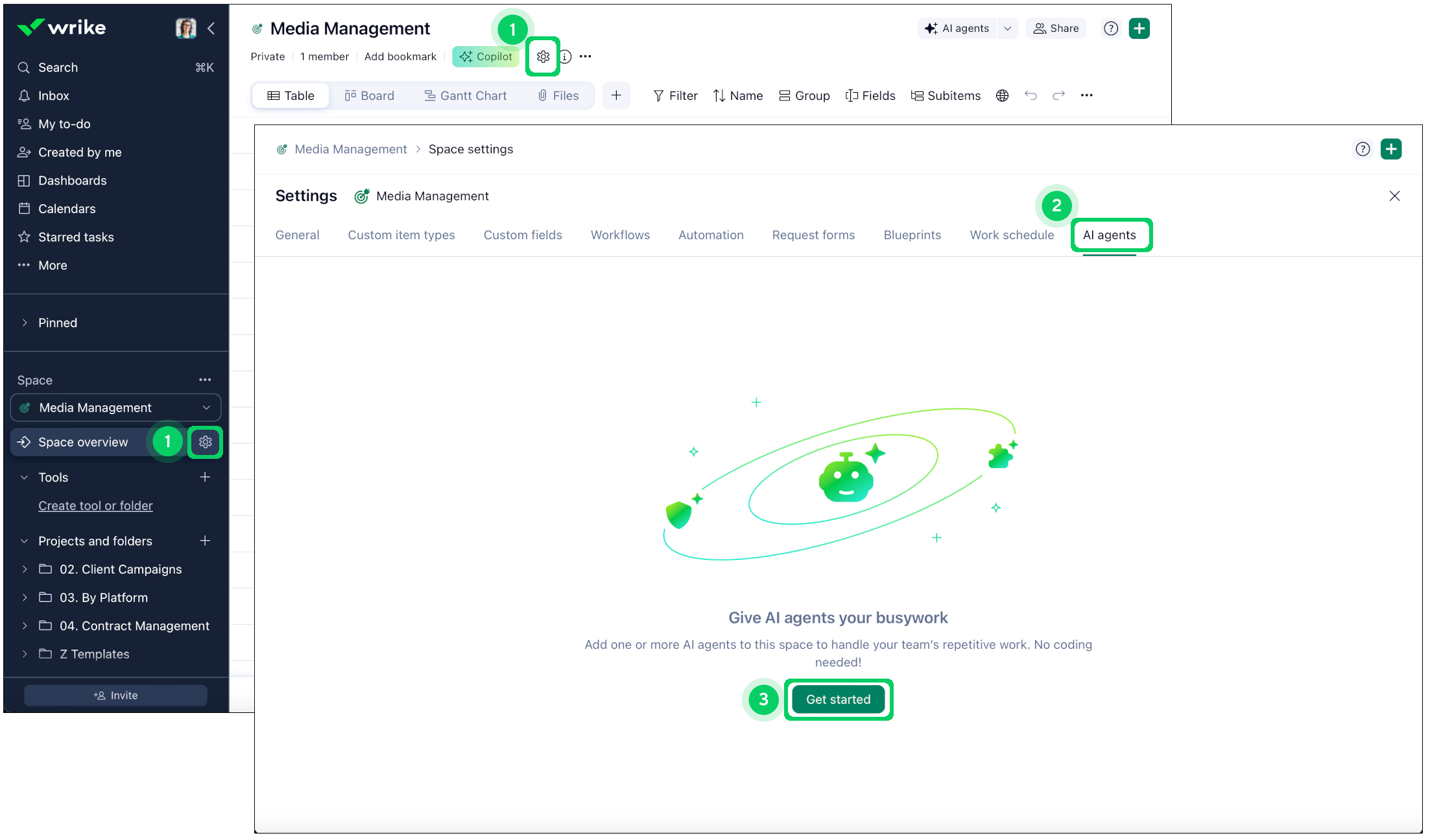Click Create tool or folder link
Screen dimensions: 1430x840
click(x=95, y=506)
